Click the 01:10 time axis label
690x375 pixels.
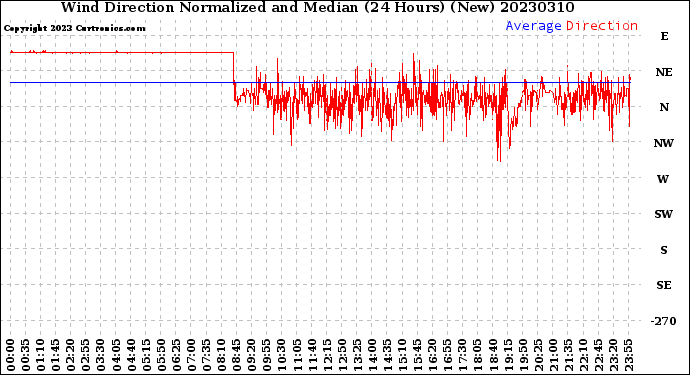(x=40, y=355)
